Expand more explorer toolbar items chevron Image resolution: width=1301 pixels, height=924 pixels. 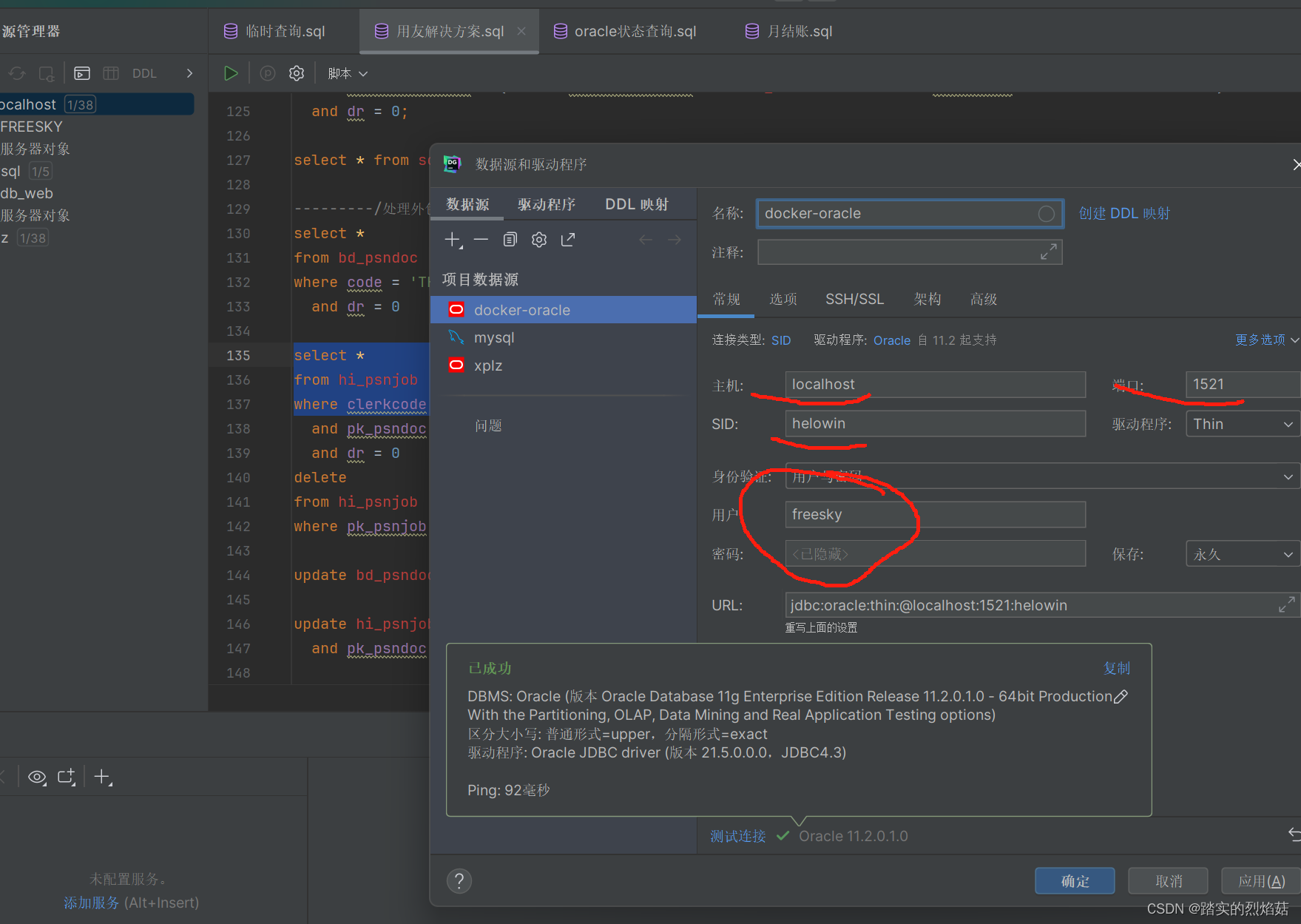coord(189,73)
